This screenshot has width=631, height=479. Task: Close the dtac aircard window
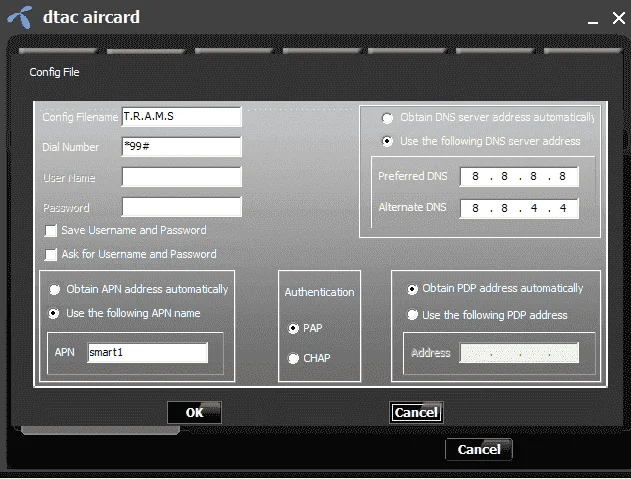[619, 18]
